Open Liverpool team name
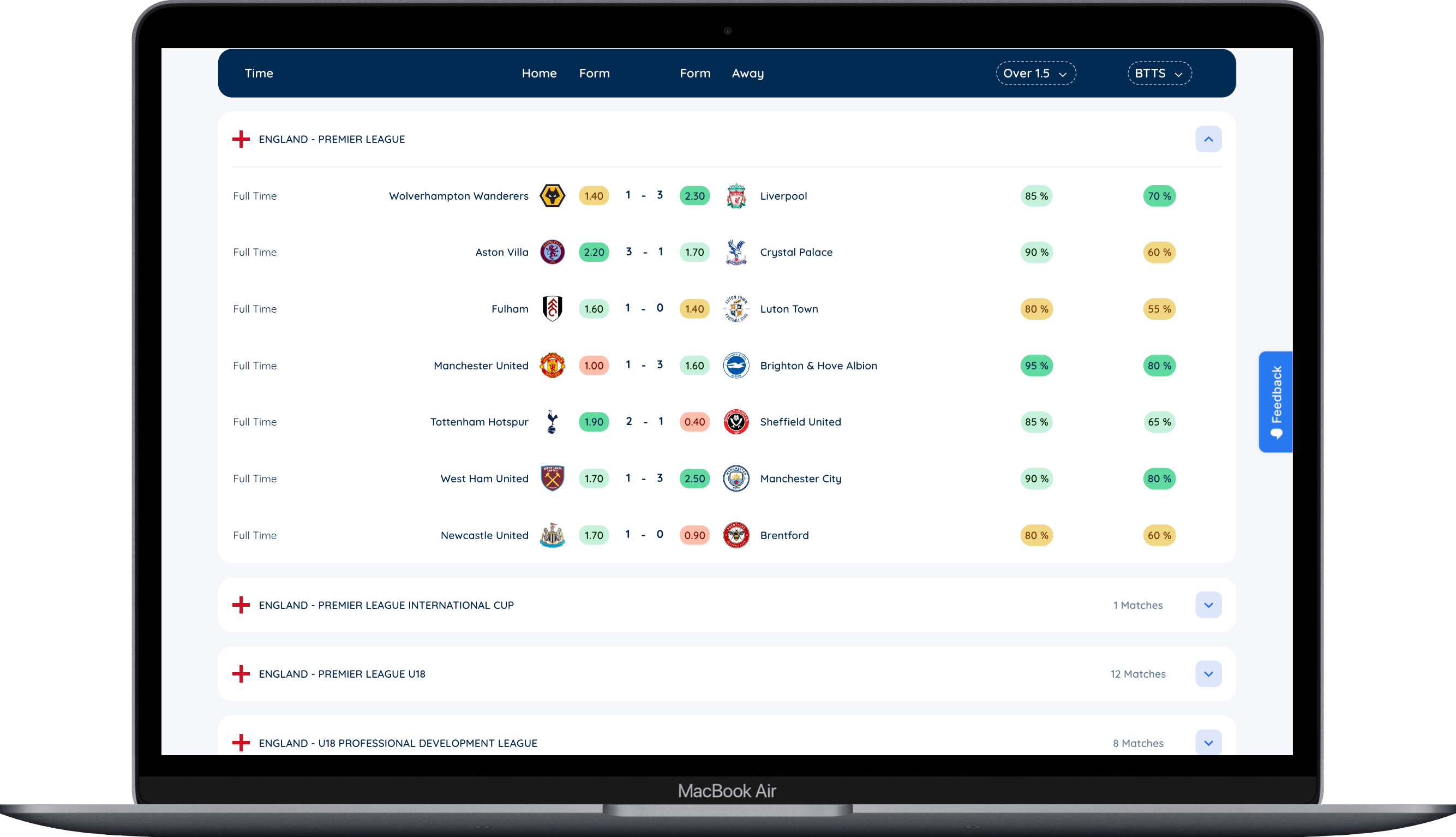 (x=783, y=196)
